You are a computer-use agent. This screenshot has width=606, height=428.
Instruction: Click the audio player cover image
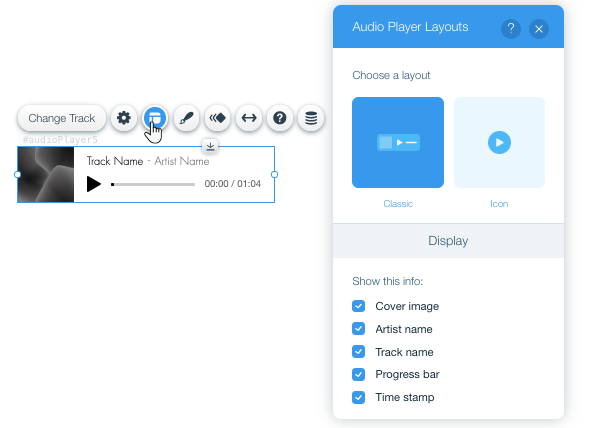point(46,174)
